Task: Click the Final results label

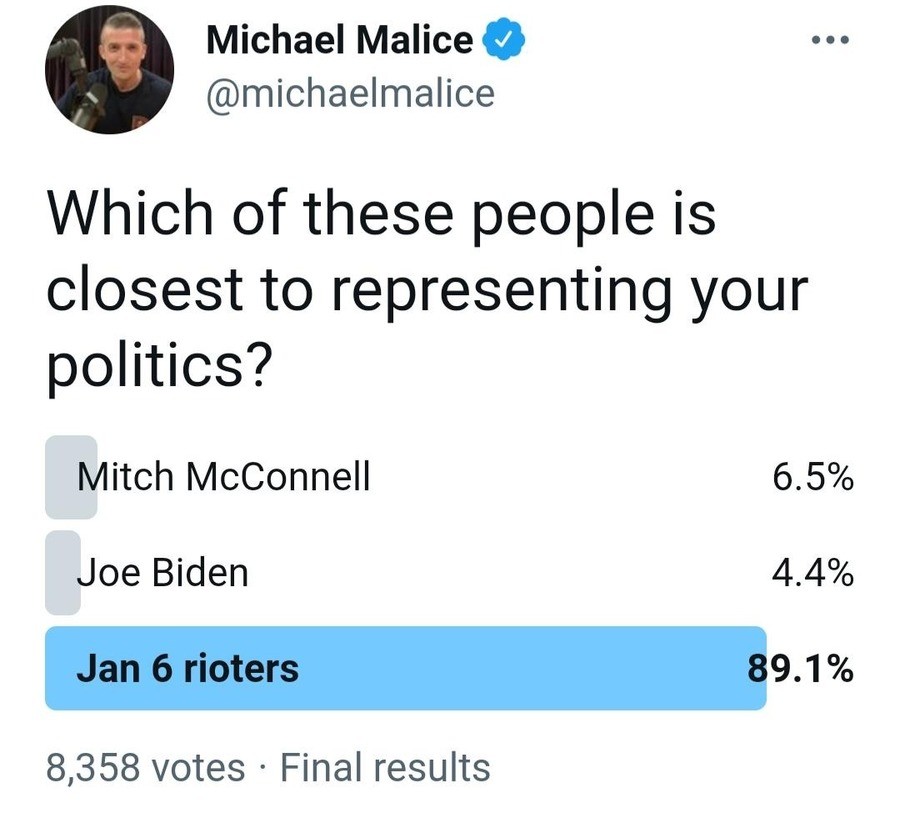Action: [385, 768]
